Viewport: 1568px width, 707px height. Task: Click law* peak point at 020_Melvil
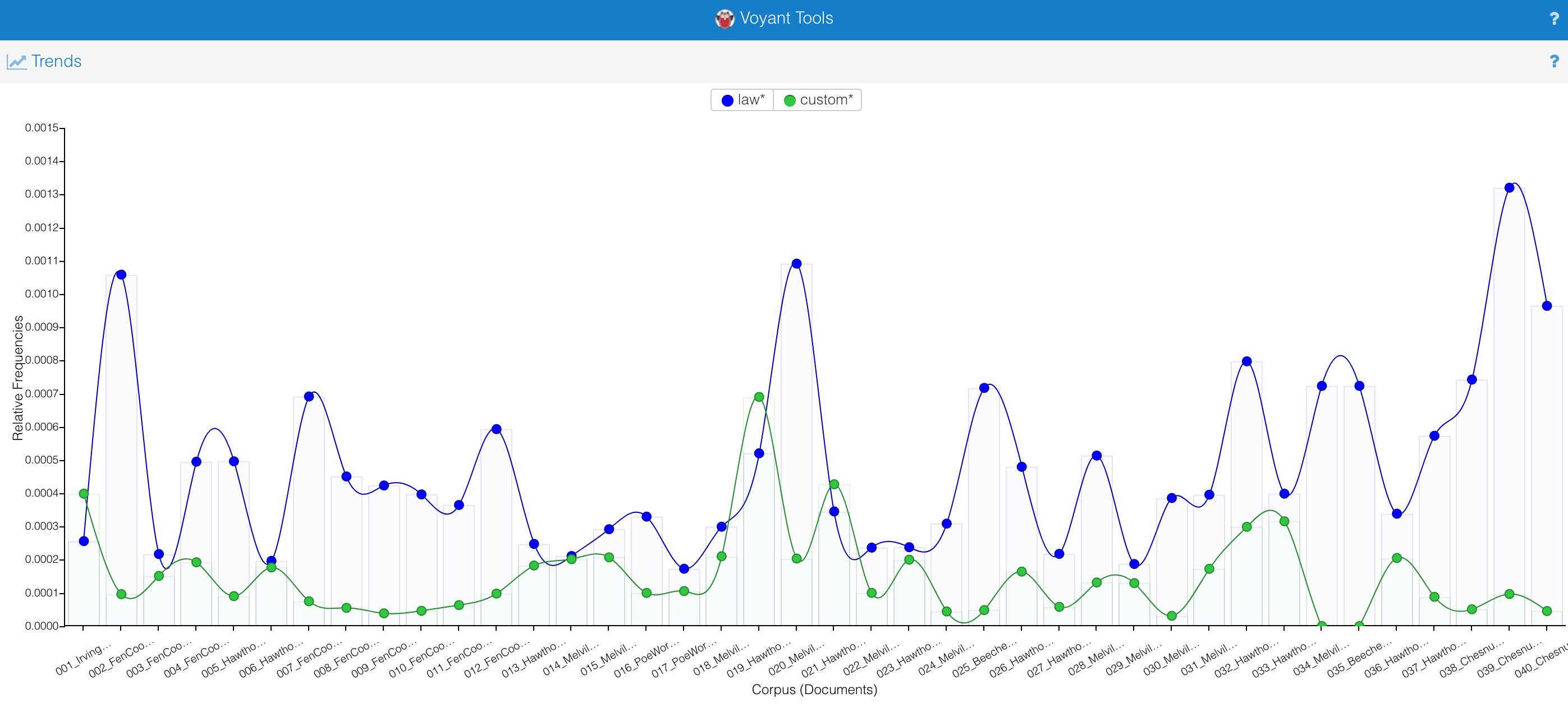796,264
